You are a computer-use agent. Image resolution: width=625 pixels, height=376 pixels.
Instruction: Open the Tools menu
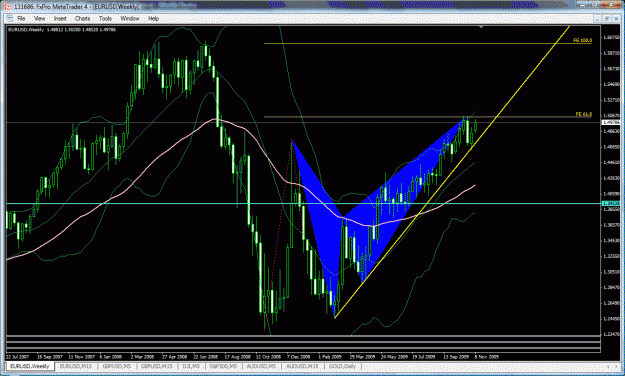click(105, 18)
